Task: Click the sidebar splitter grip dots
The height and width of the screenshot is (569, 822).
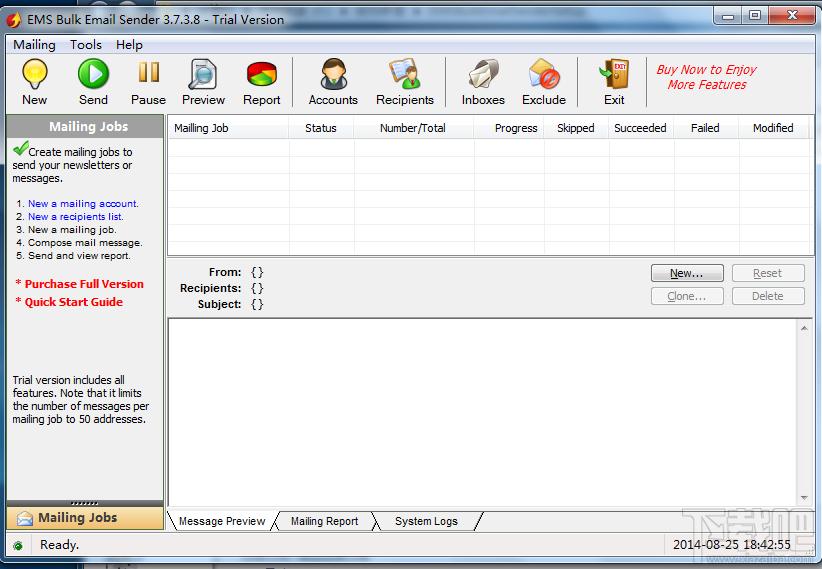Action: coord(84,503)
